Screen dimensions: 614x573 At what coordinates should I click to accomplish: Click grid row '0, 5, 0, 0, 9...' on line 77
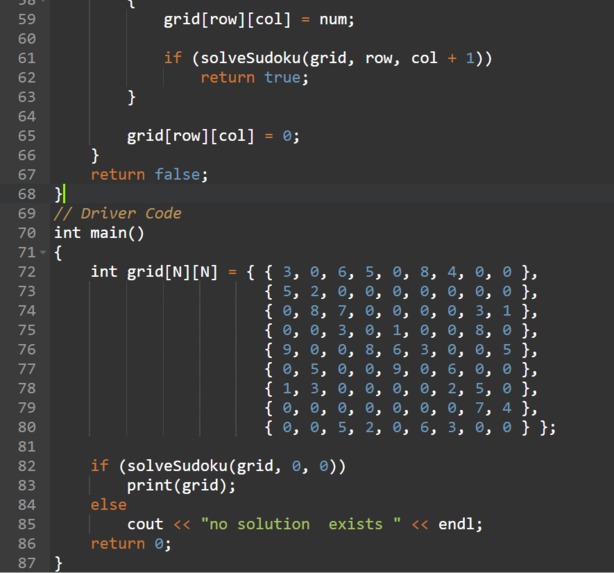[401, 369]
